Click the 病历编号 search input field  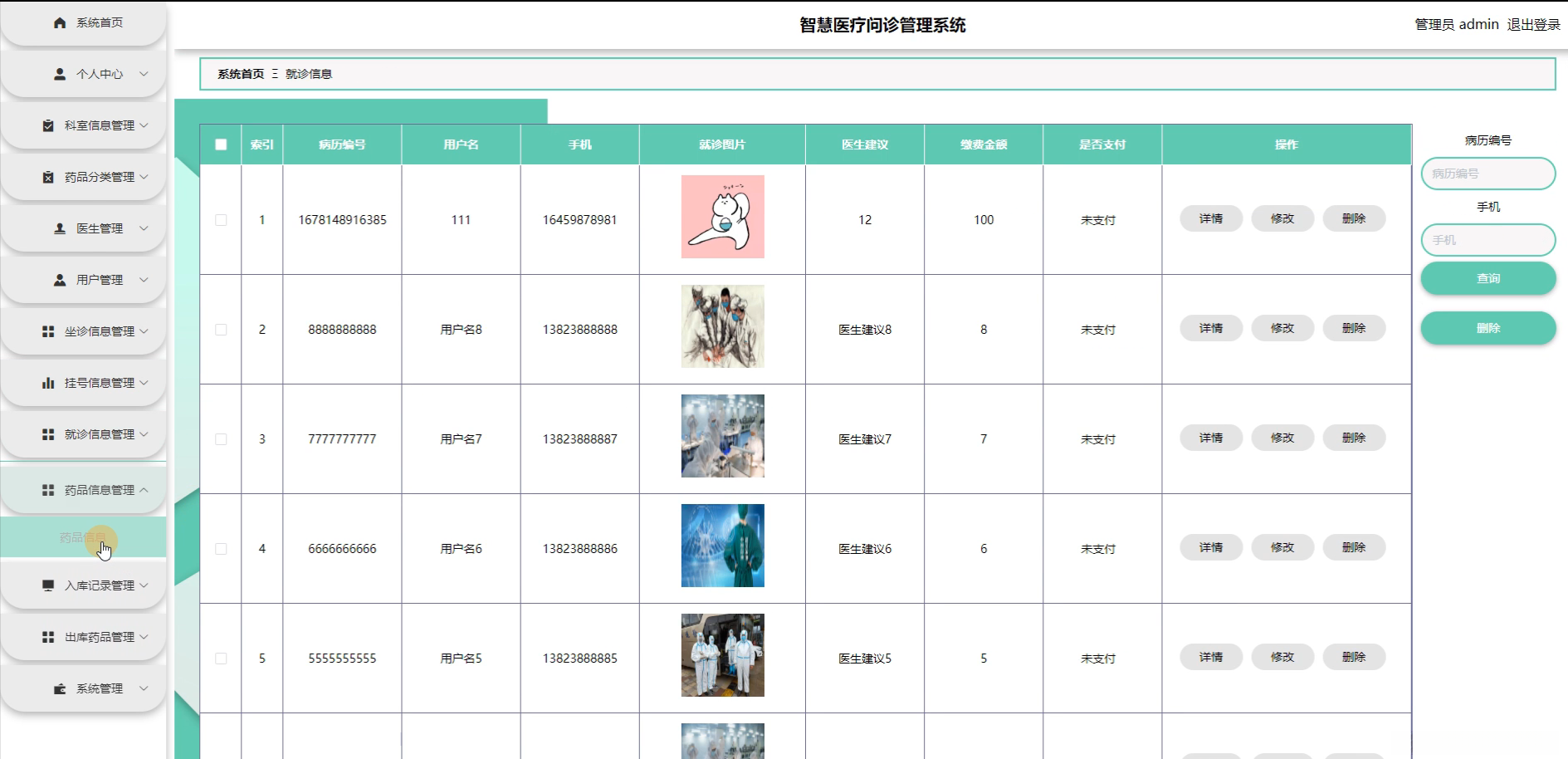pyautogui.click(x=1488, y=174)
